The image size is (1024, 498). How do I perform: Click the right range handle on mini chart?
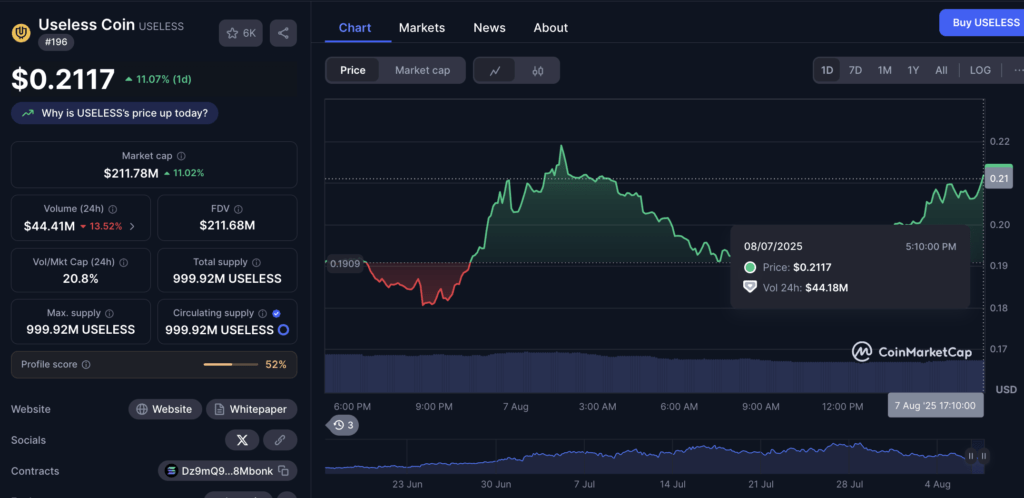[984, 456]
